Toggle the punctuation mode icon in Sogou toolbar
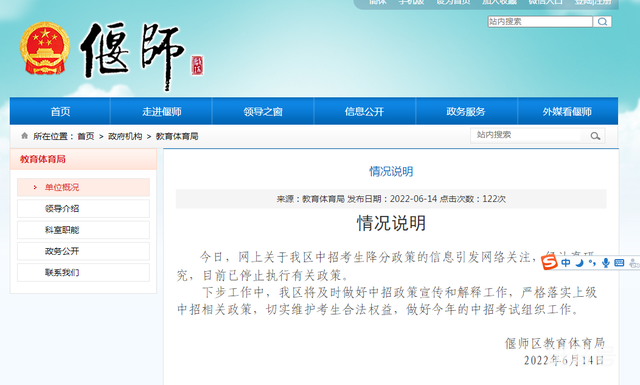Viewport: 640px width, 385px height. [592, 263]
